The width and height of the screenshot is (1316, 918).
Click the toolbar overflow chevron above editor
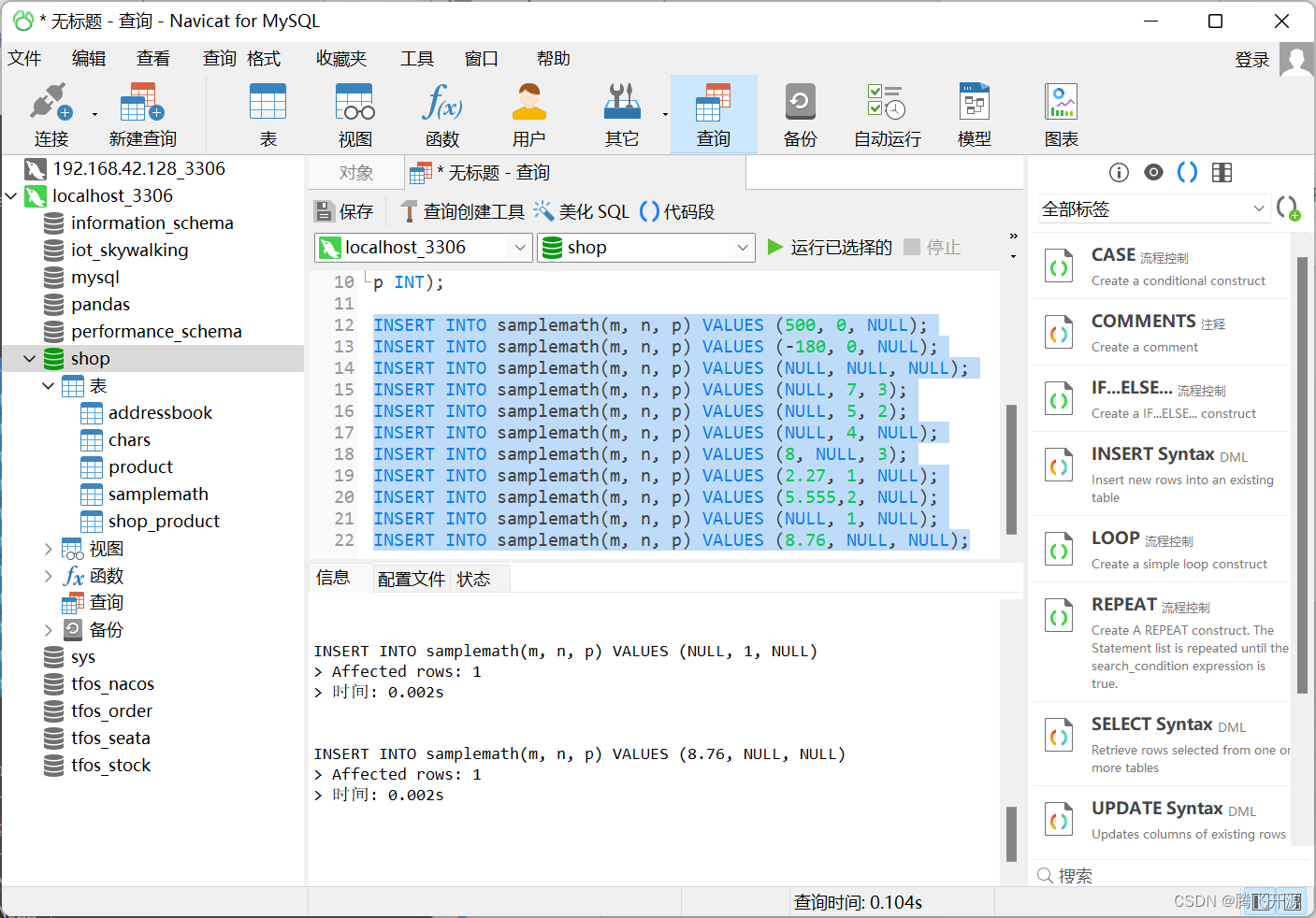tap(1013, 236)
